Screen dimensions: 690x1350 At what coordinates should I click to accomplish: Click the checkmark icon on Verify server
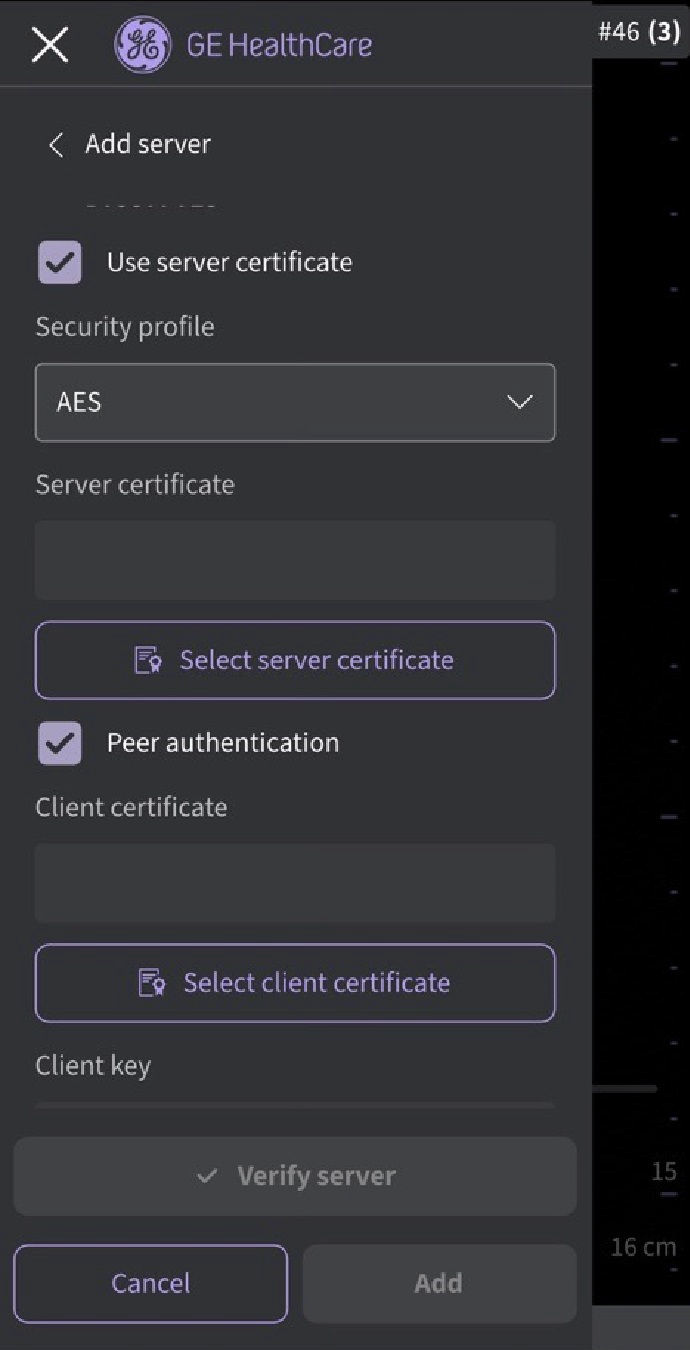207,1176
